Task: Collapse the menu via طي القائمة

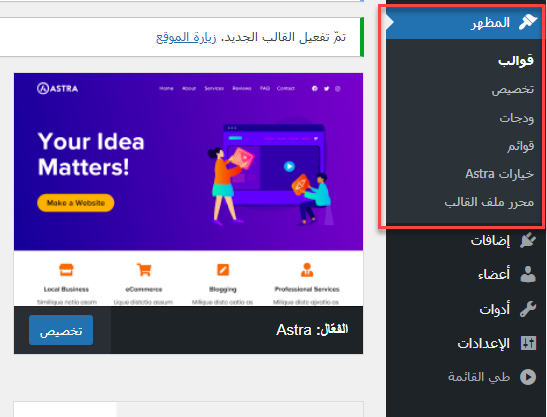Action: point(479,377)
